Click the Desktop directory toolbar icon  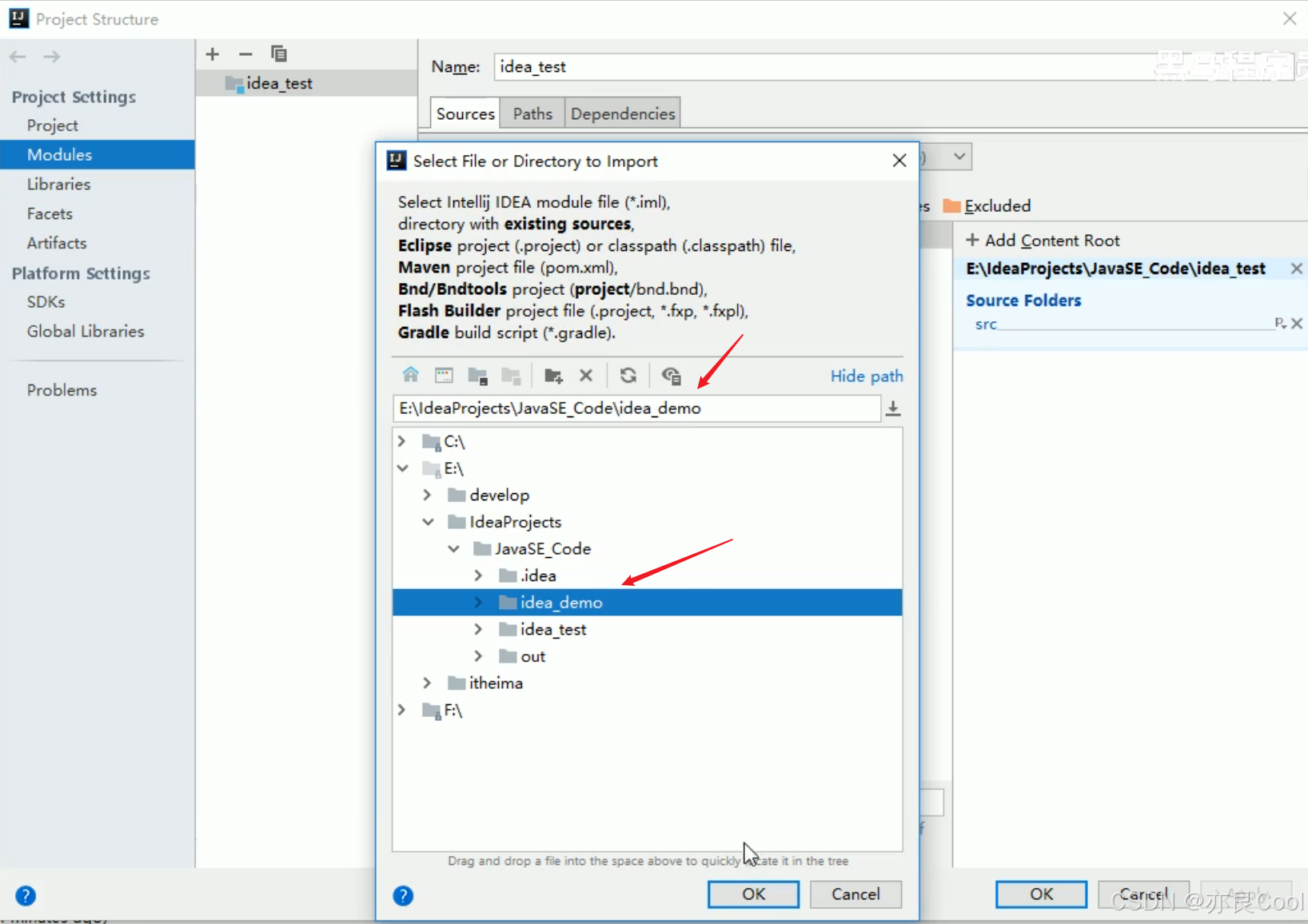(x=444, y=375)
